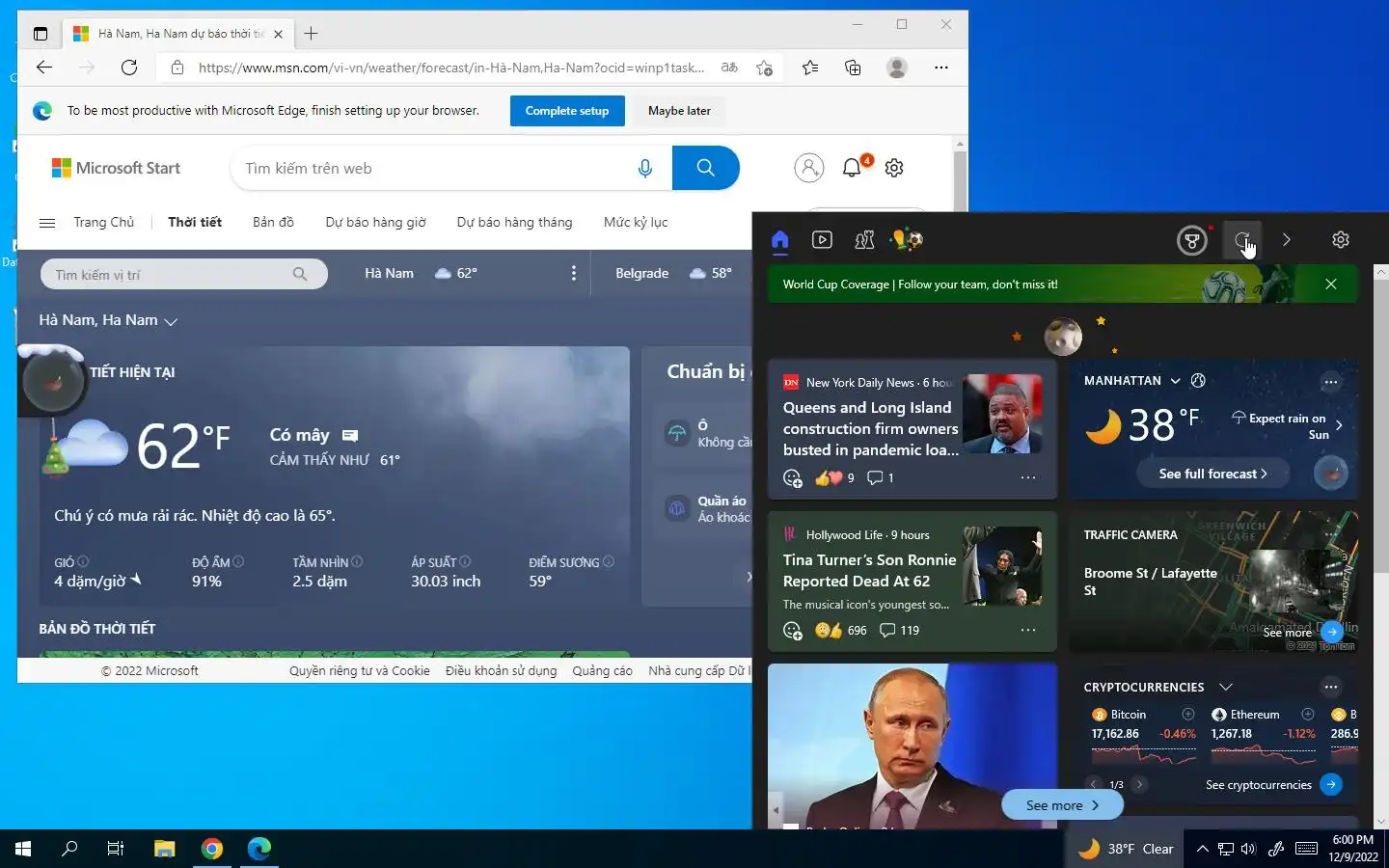Click the forward chevron in widgets header
Screen dimensions: 1389x868
tap(1286, 240)
